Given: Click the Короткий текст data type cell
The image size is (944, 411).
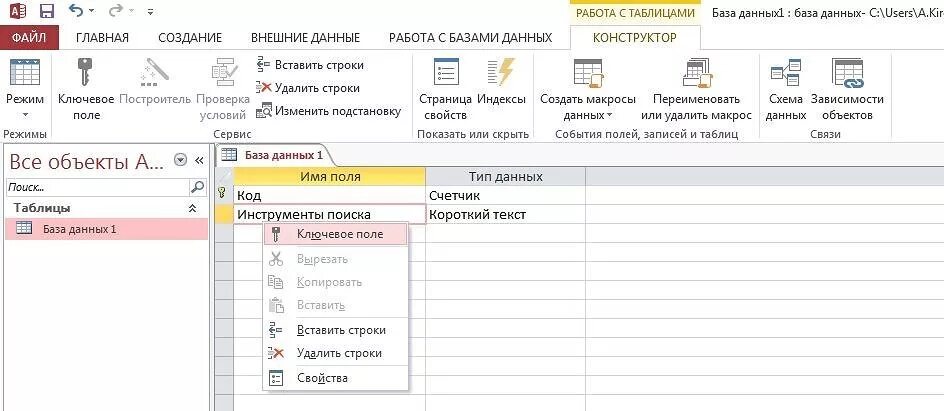Looking at the screenshot, I should point(506,214).
